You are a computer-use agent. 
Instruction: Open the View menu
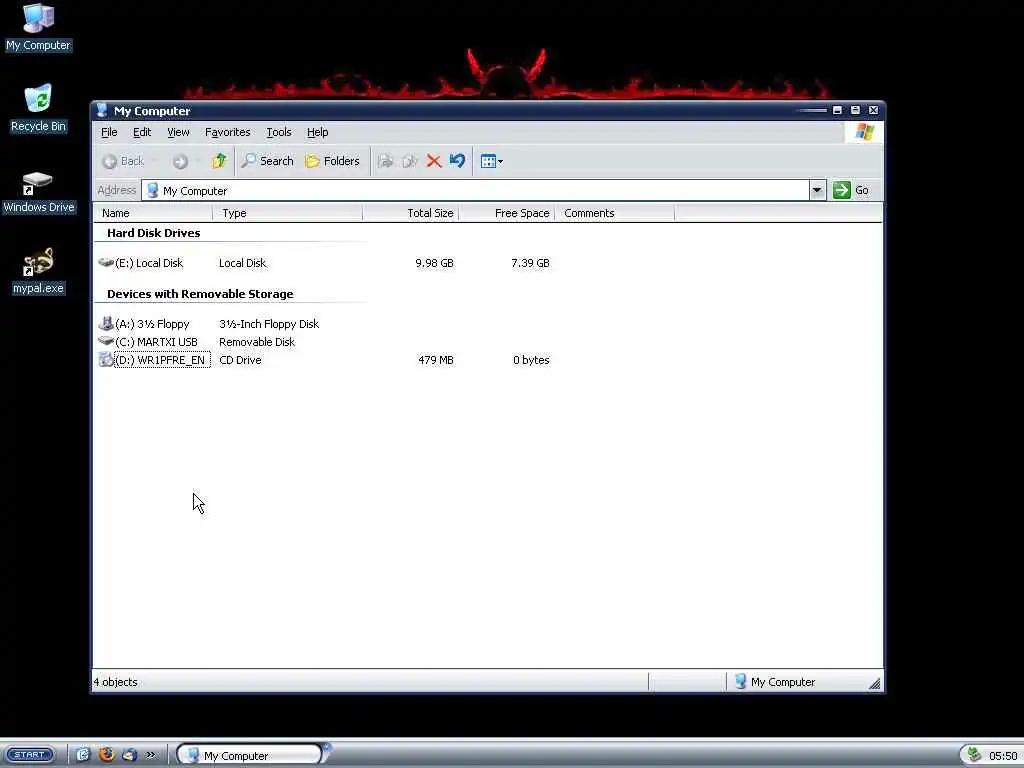tap(178, 133)
